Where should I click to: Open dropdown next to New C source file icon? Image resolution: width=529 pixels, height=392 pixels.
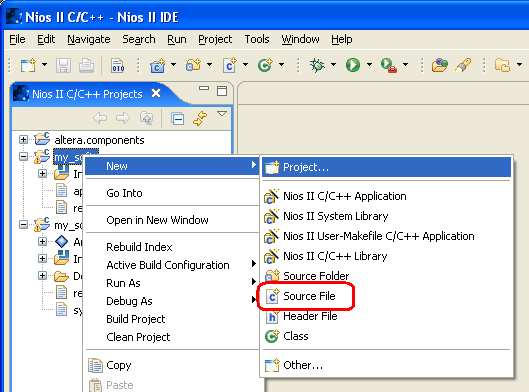(245, 64)
